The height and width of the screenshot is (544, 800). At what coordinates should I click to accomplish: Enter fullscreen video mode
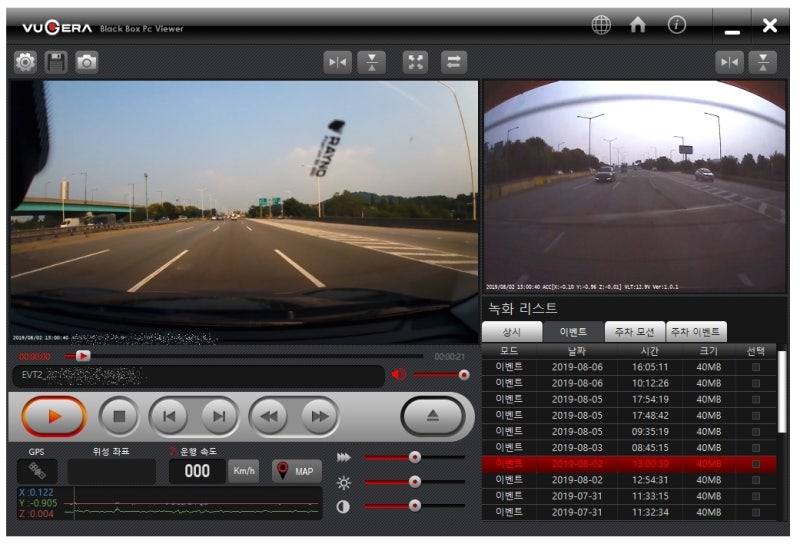[415, 62]
